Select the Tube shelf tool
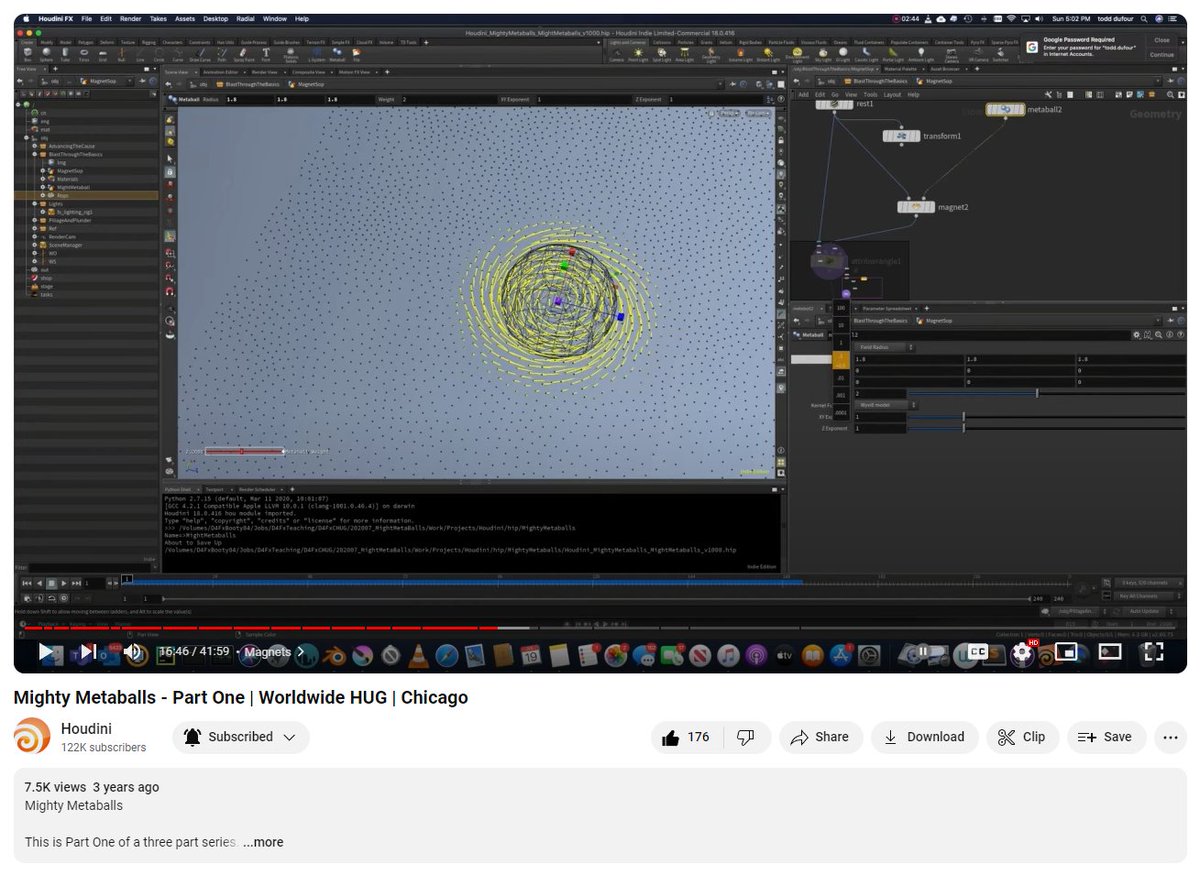1200x875 pixels. click(67, 54)
